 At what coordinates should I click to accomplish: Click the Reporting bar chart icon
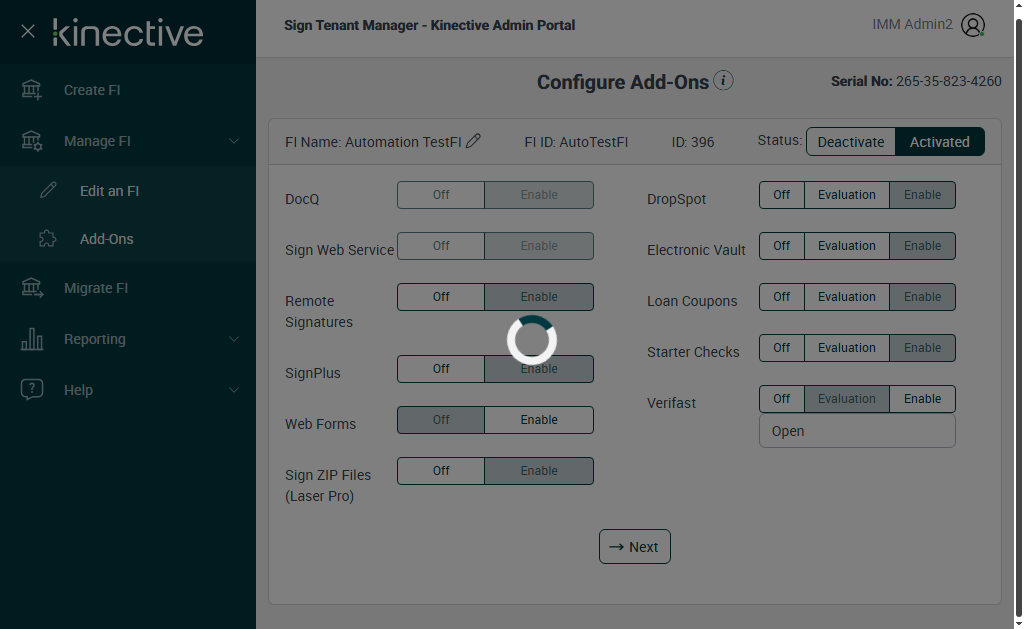31,339
